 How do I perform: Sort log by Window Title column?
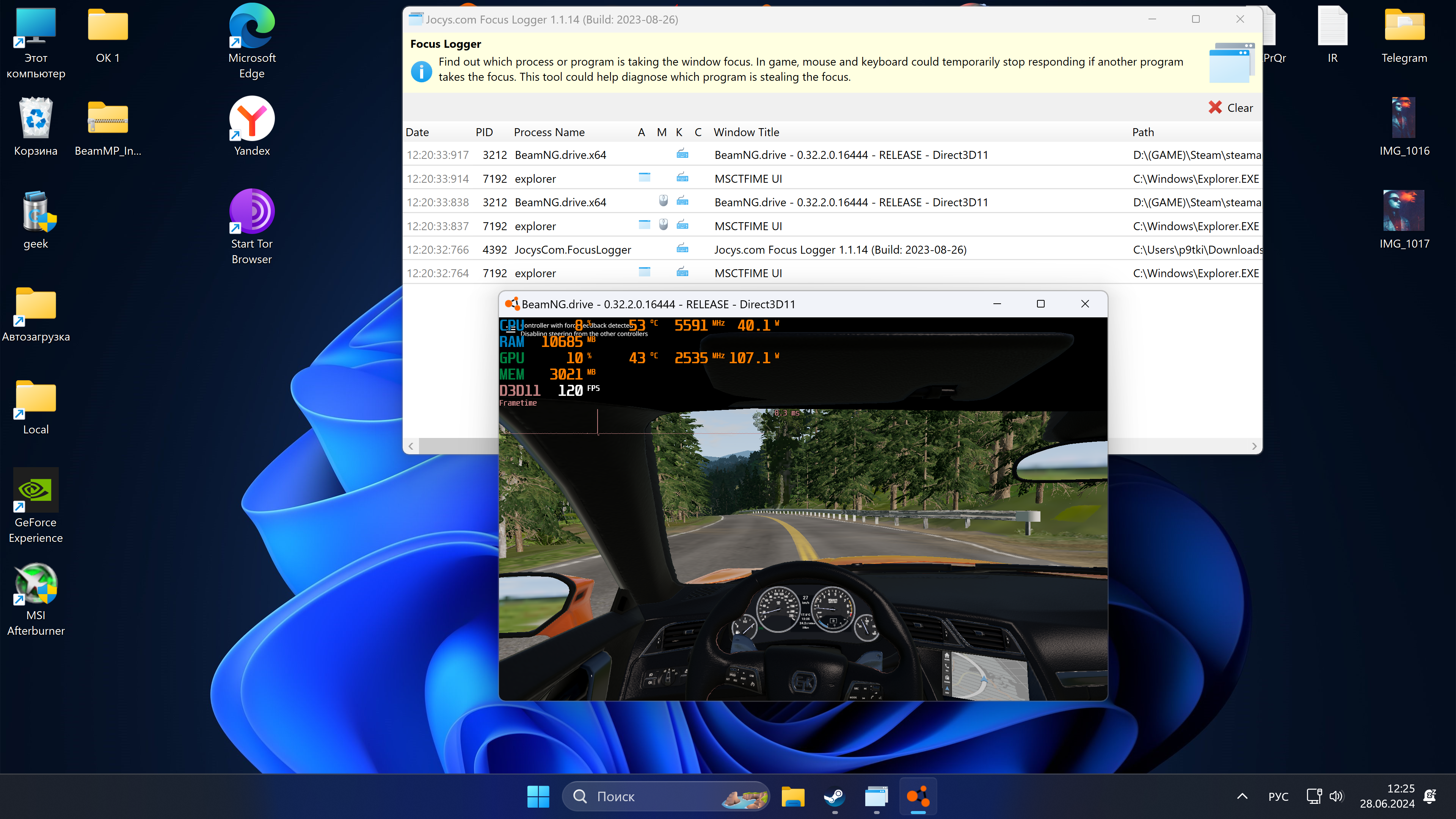746,132
